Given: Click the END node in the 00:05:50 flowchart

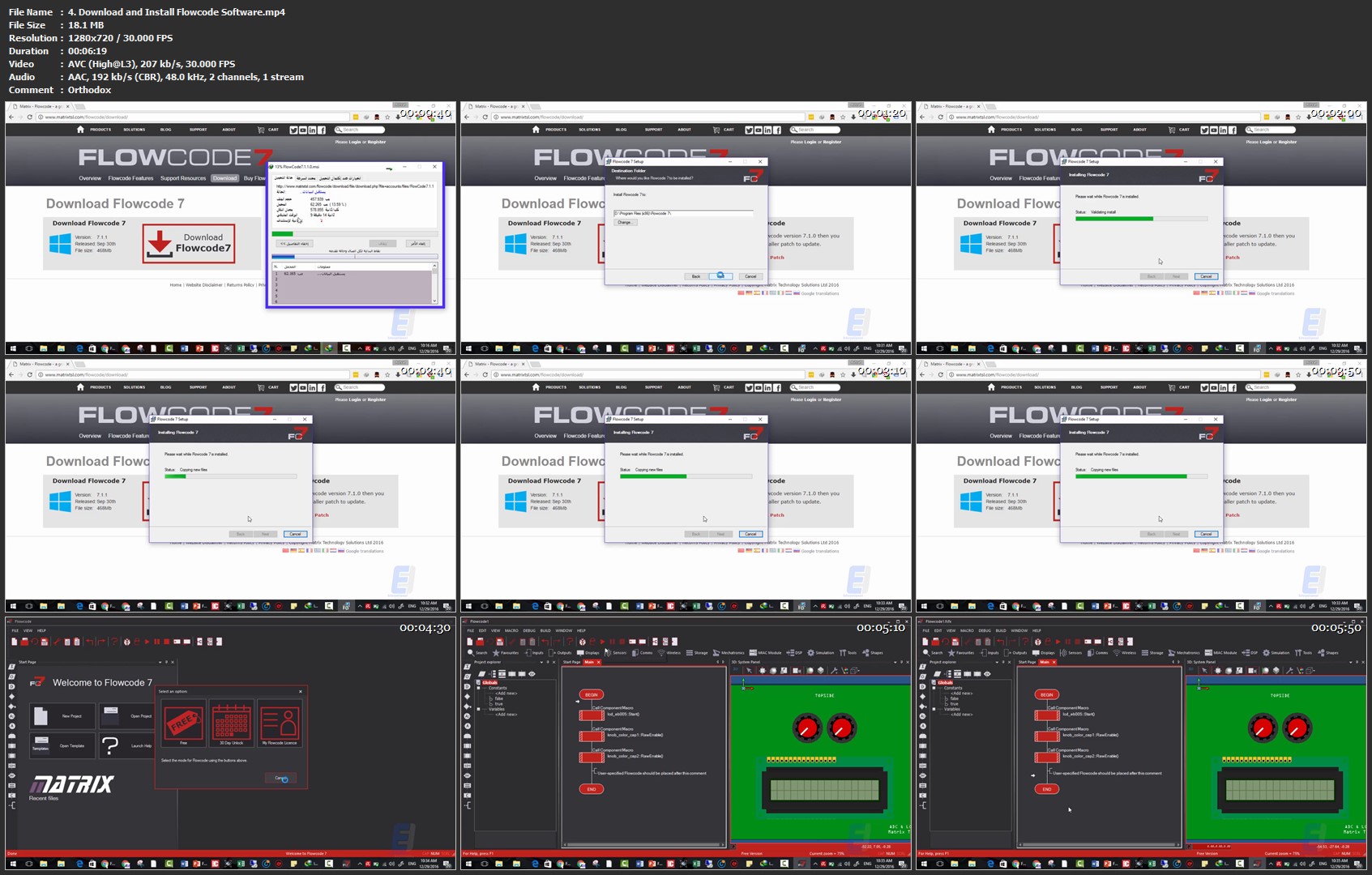Looking at the screenshot, I should (1047, 788).
